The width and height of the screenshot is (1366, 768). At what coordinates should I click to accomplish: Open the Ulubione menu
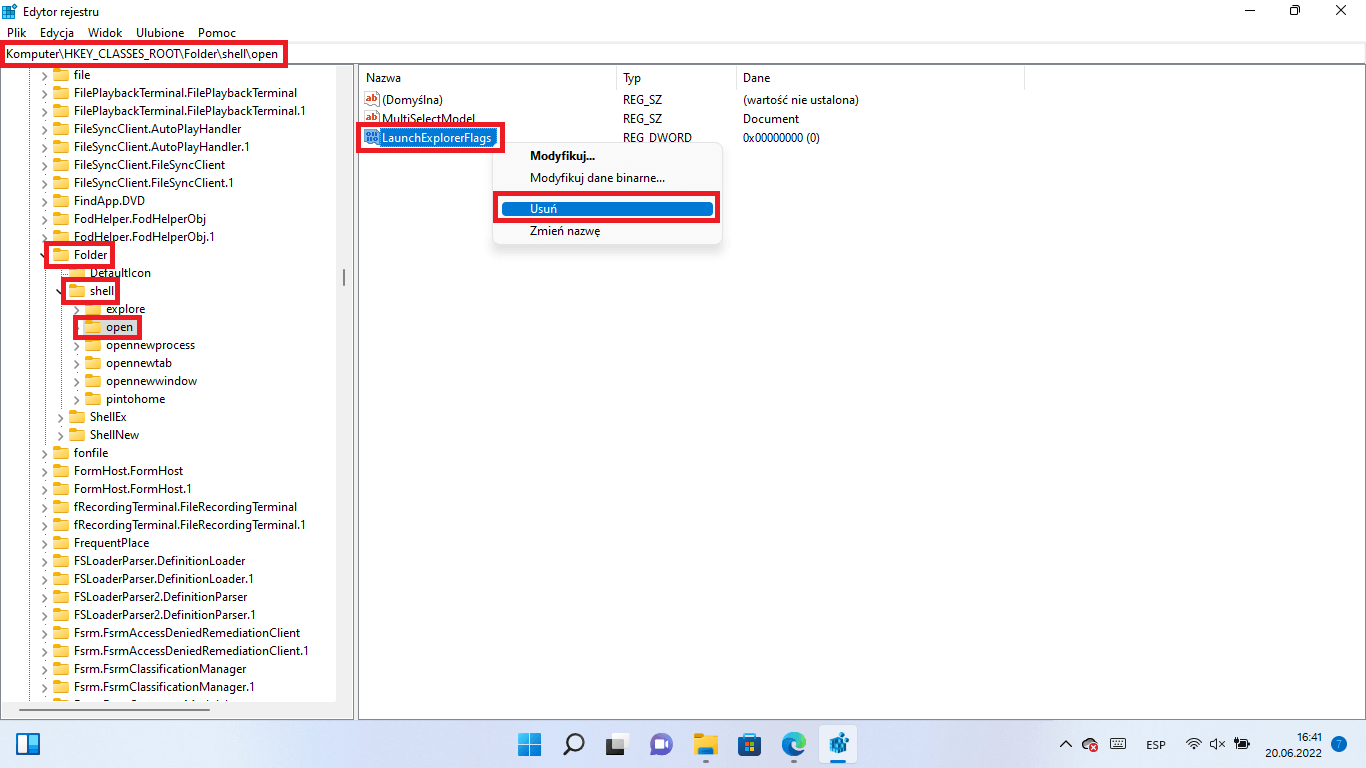[160, 33]
